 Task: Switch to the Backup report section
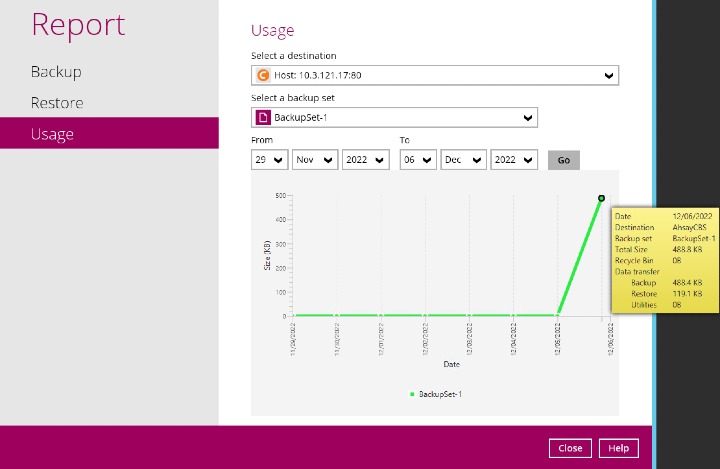[x=56, y=72]
